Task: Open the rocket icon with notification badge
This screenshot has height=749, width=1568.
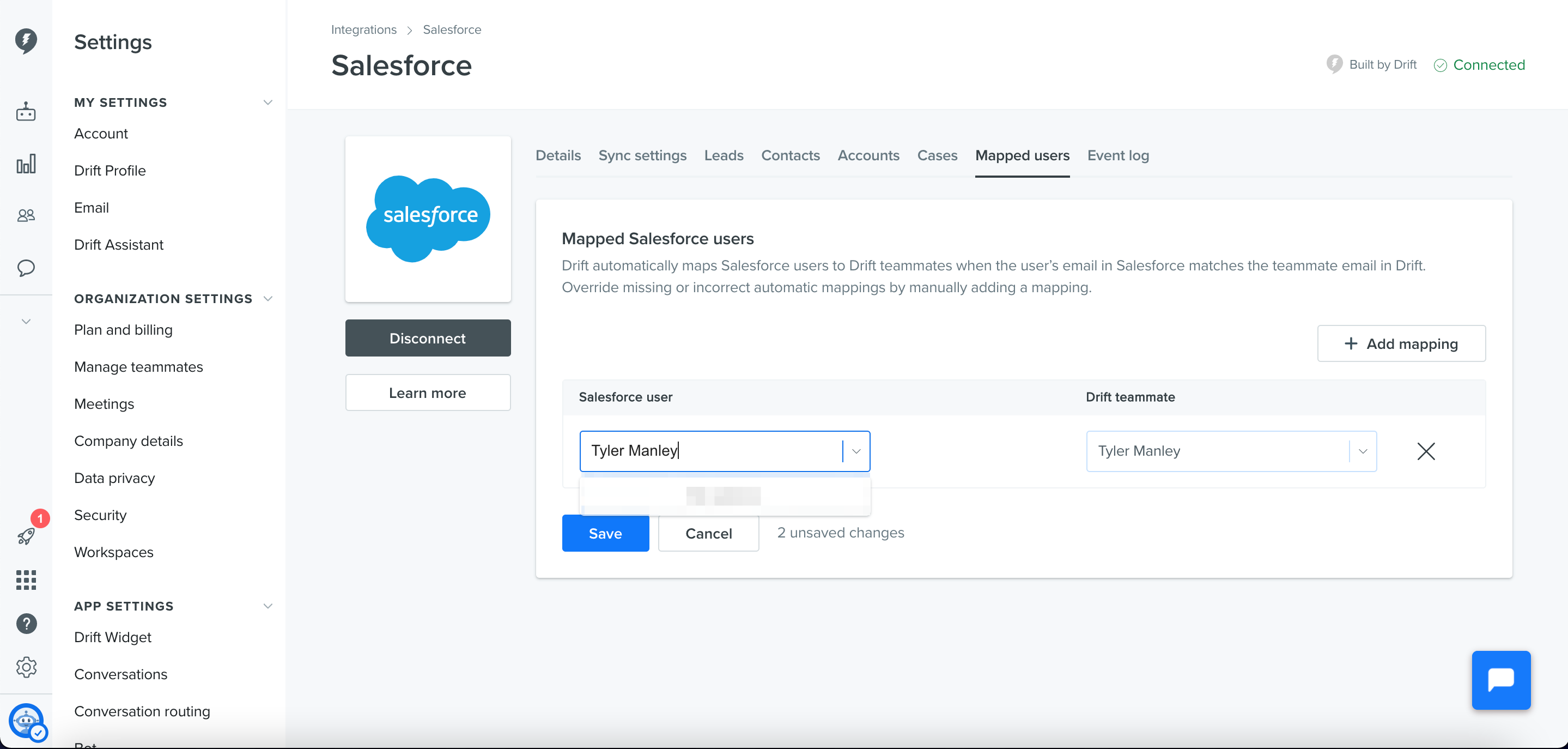Action: point(26,536)
